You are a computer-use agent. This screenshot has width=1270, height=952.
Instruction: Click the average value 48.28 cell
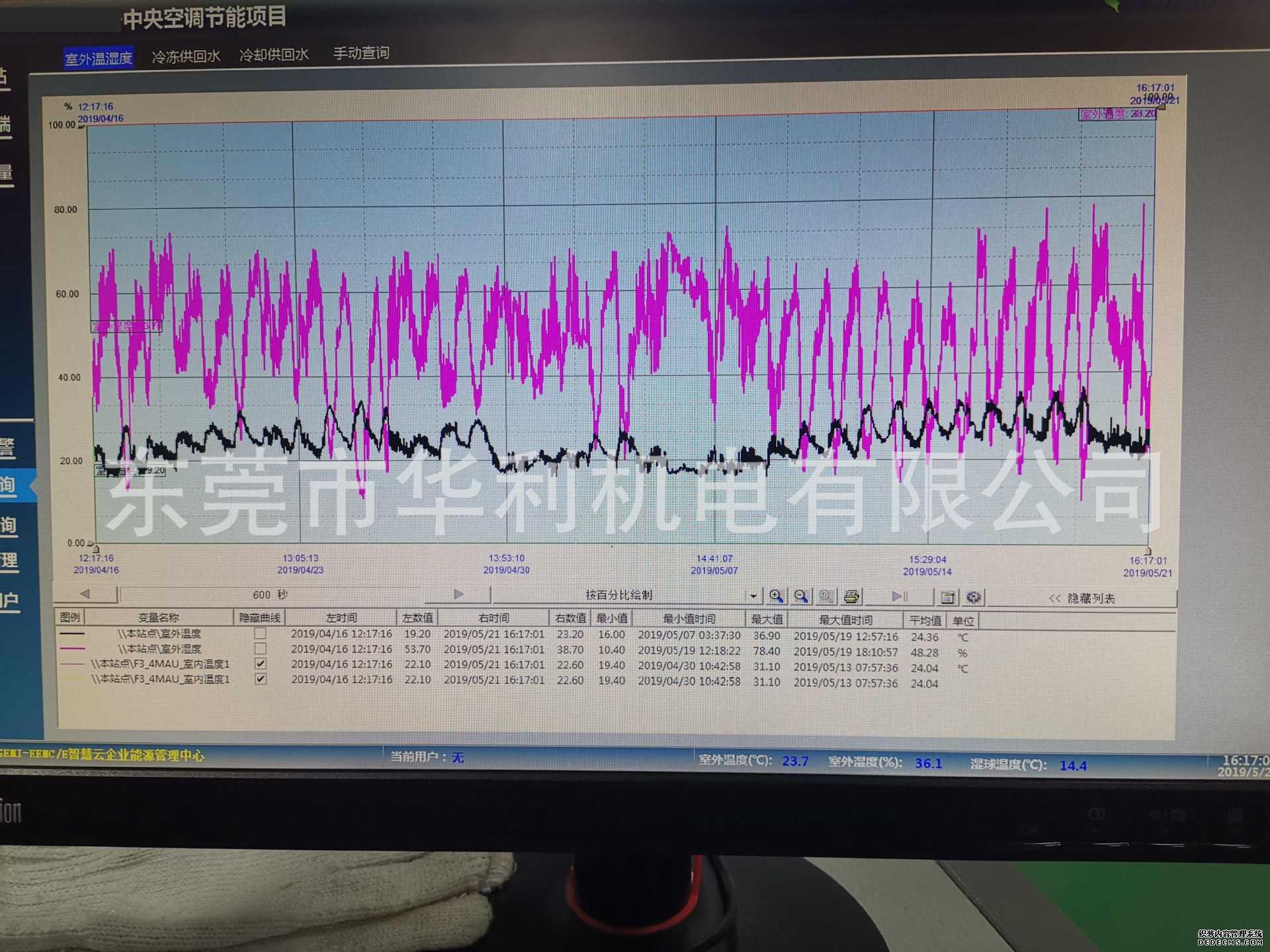[925, 653]
